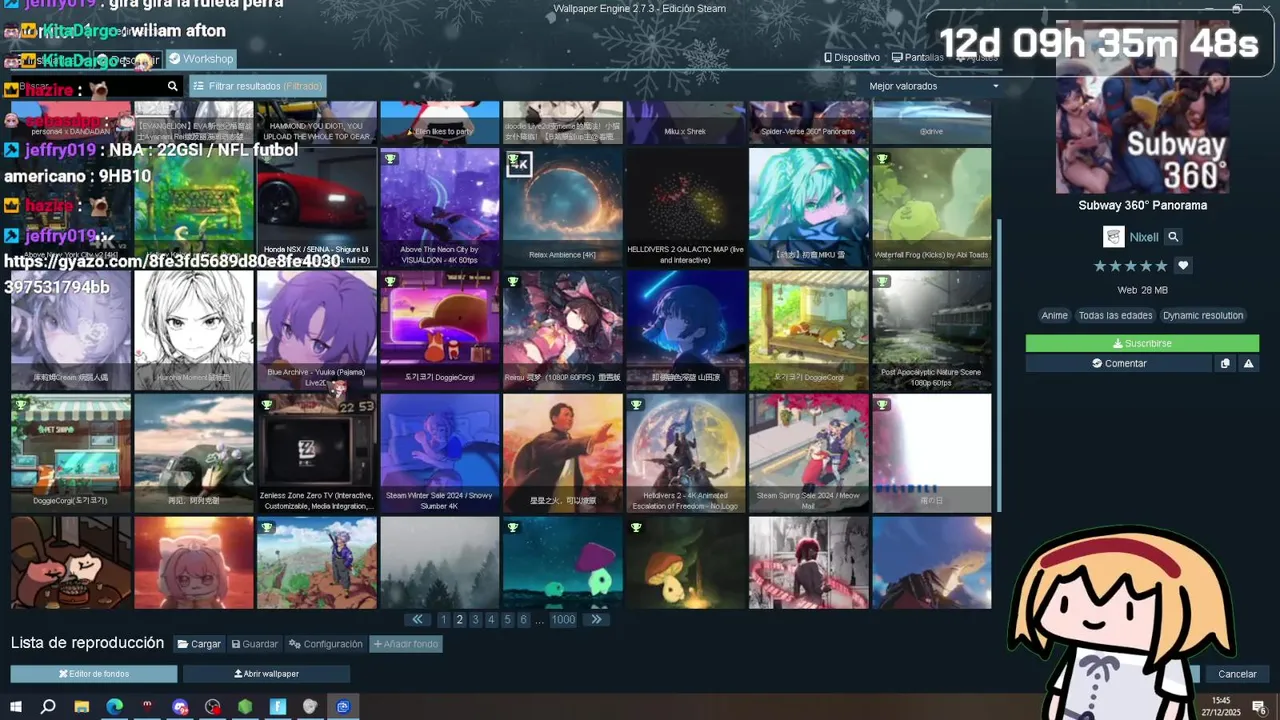
Task: Copy the wallpaper link next to Comentar
Action: click(1225, 364)
